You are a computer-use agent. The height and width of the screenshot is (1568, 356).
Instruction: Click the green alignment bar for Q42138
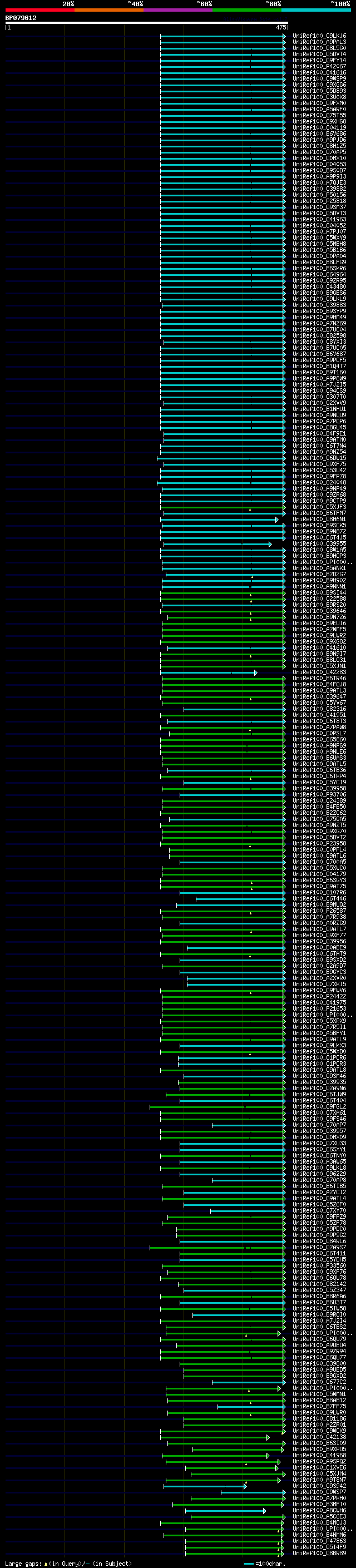215,1437
